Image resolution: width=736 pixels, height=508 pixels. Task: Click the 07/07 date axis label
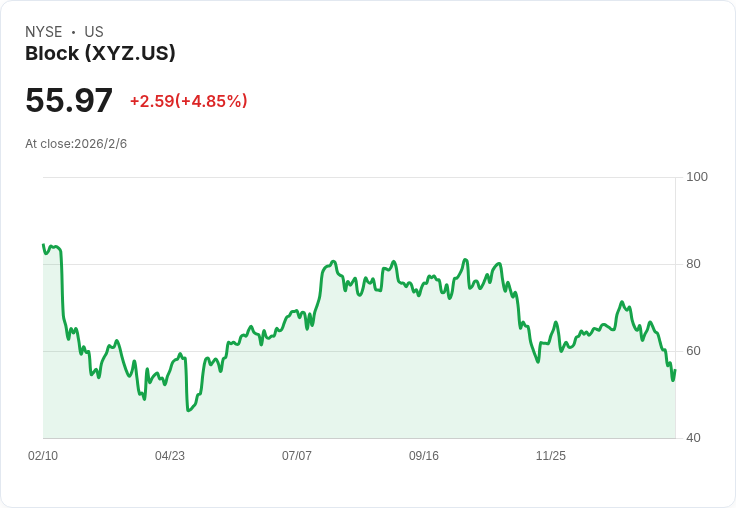coord(297,456)
